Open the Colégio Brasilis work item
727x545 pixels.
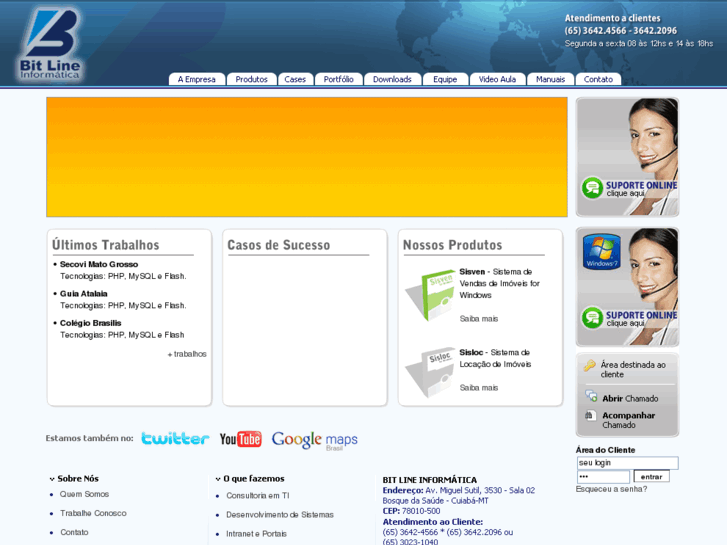pos(90,323)
